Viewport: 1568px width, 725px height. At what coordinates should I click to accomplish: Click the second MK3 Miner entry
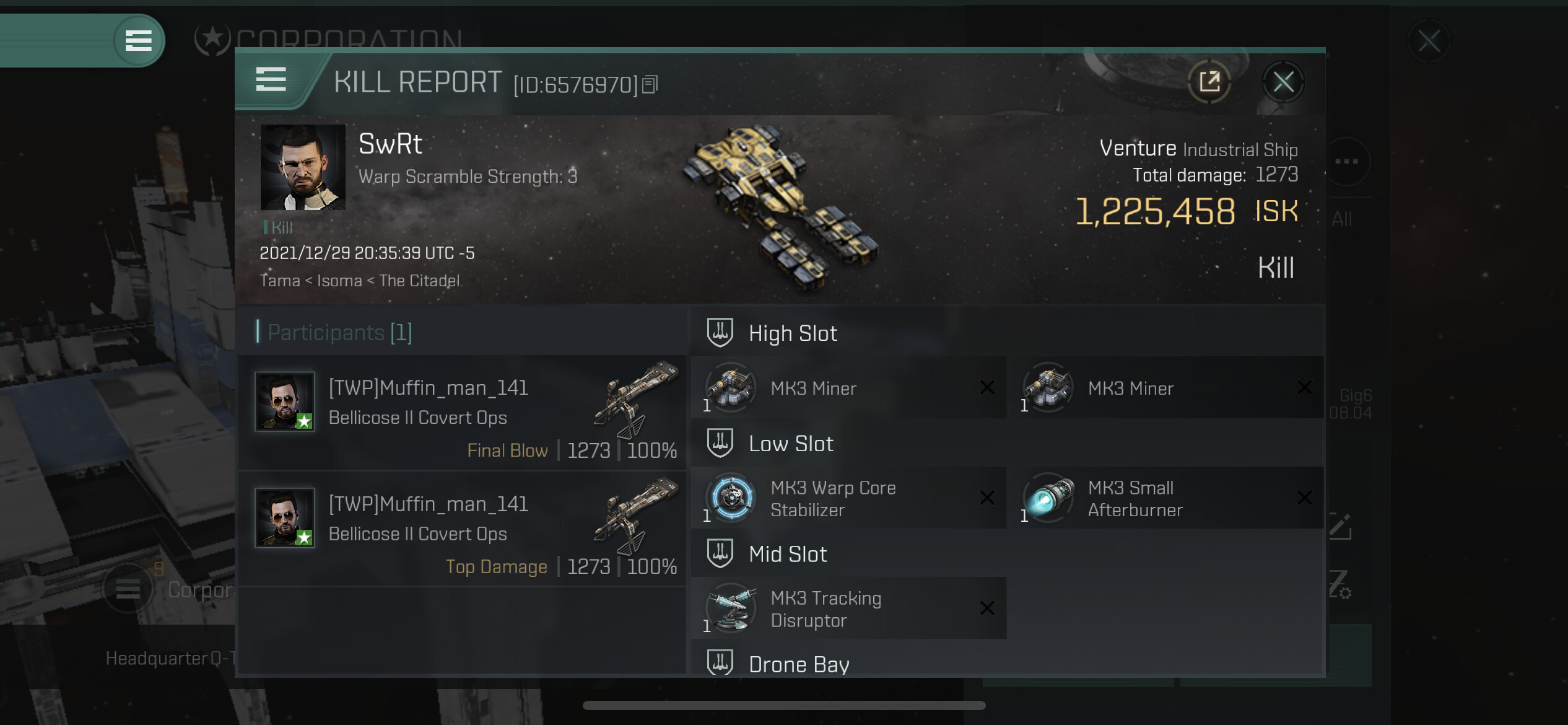1165,388
